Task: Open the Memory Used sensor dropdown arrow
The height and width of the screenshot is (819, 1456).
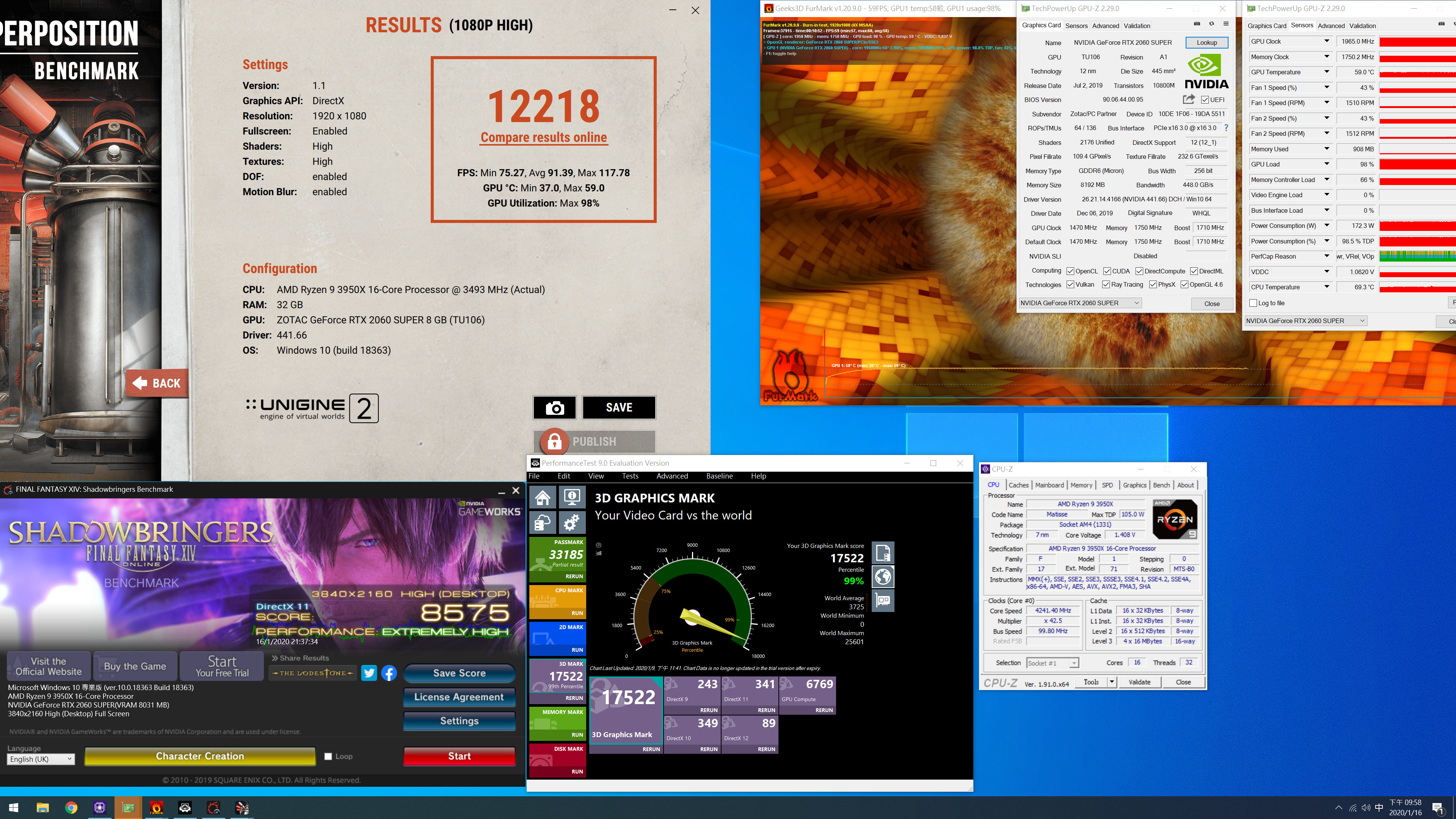Action: (1327, 149)
